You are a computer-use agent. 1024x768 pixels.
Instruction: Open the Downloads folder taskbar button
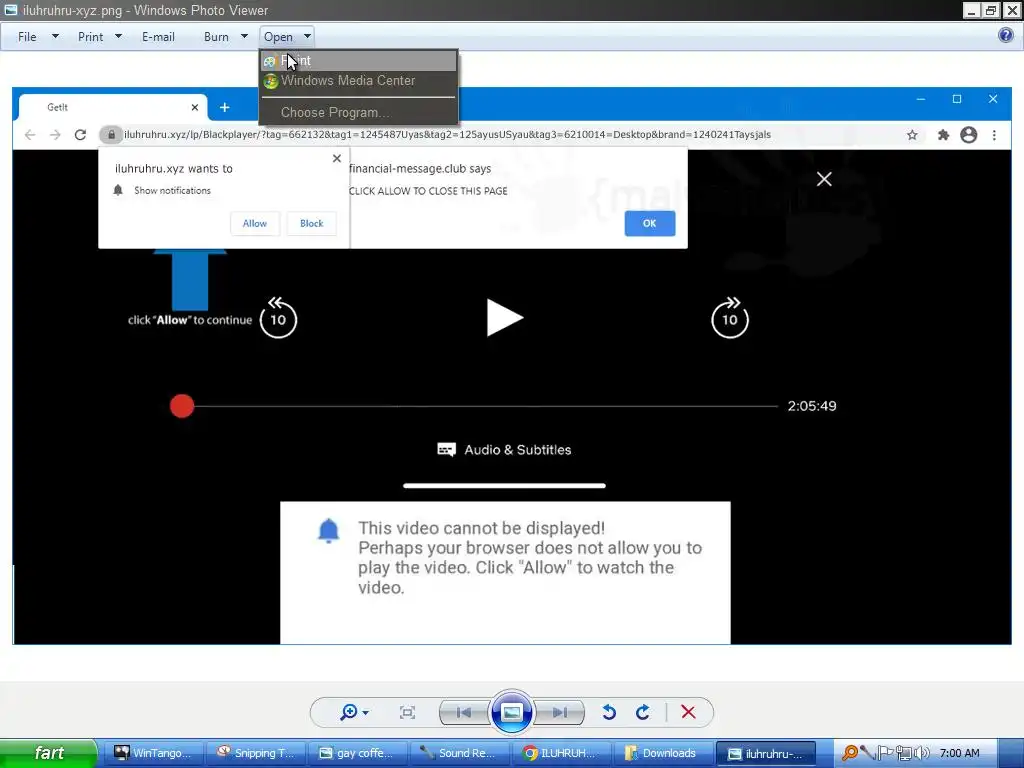(663, 753)
